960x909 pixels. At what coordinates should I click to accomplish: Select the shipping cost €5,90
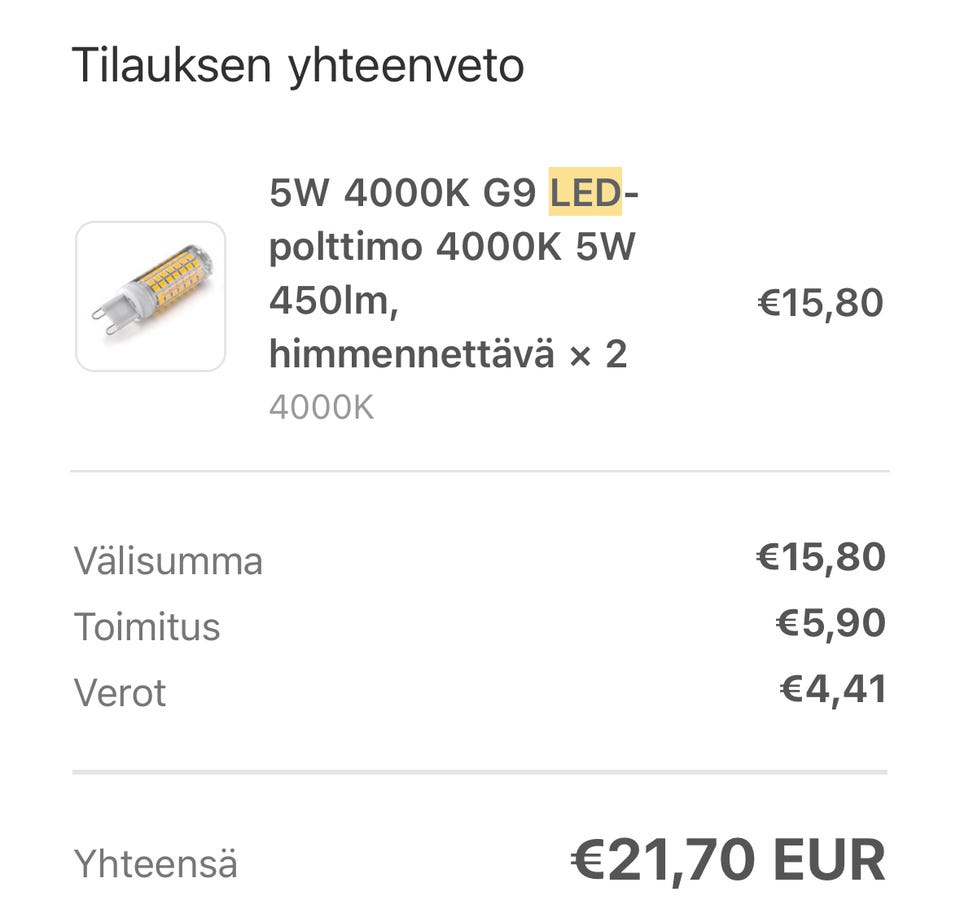coord(830,623)
